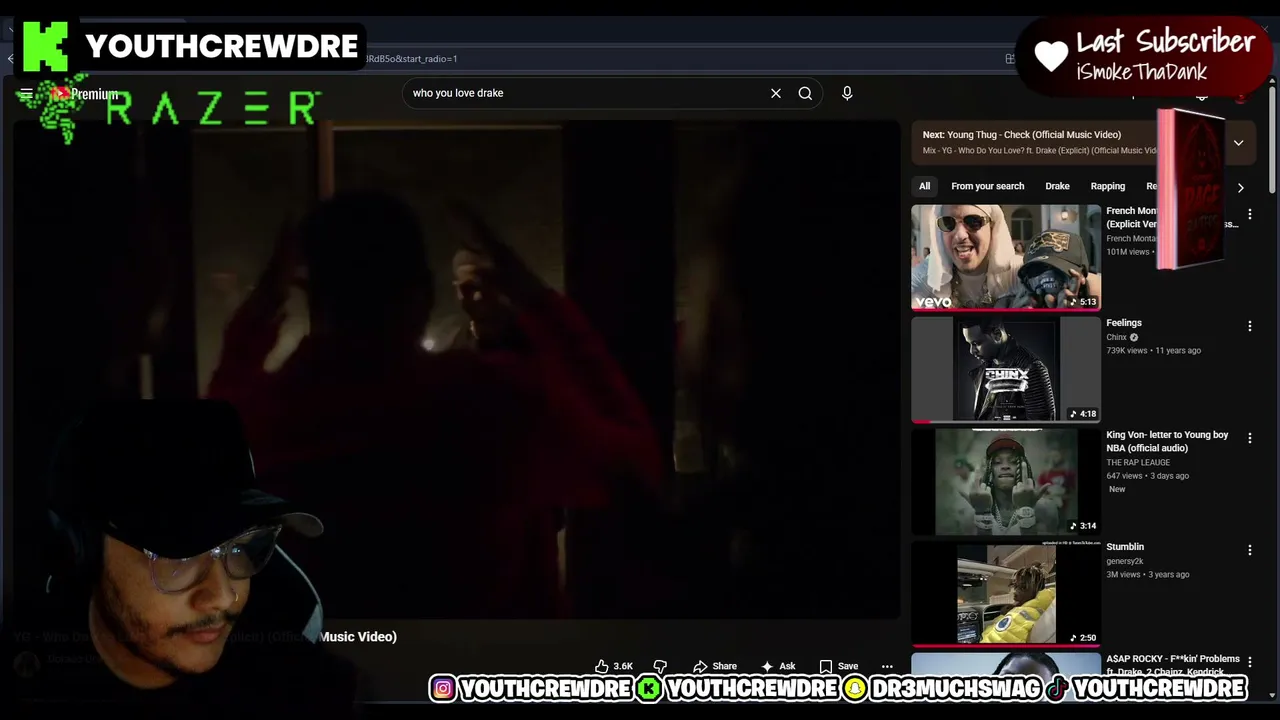
Task: Open more actions below the video player
Action: 887,666
